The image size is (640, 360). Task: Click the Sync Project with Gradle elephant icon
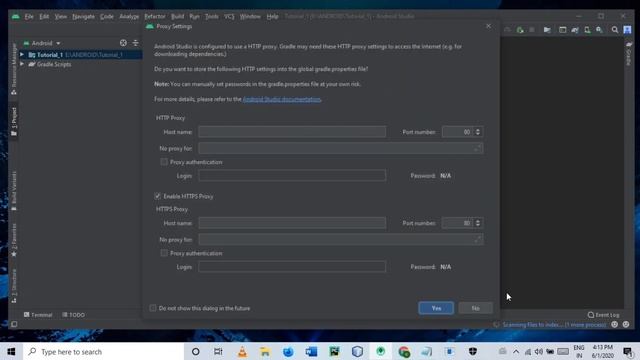tap(575, 30)
